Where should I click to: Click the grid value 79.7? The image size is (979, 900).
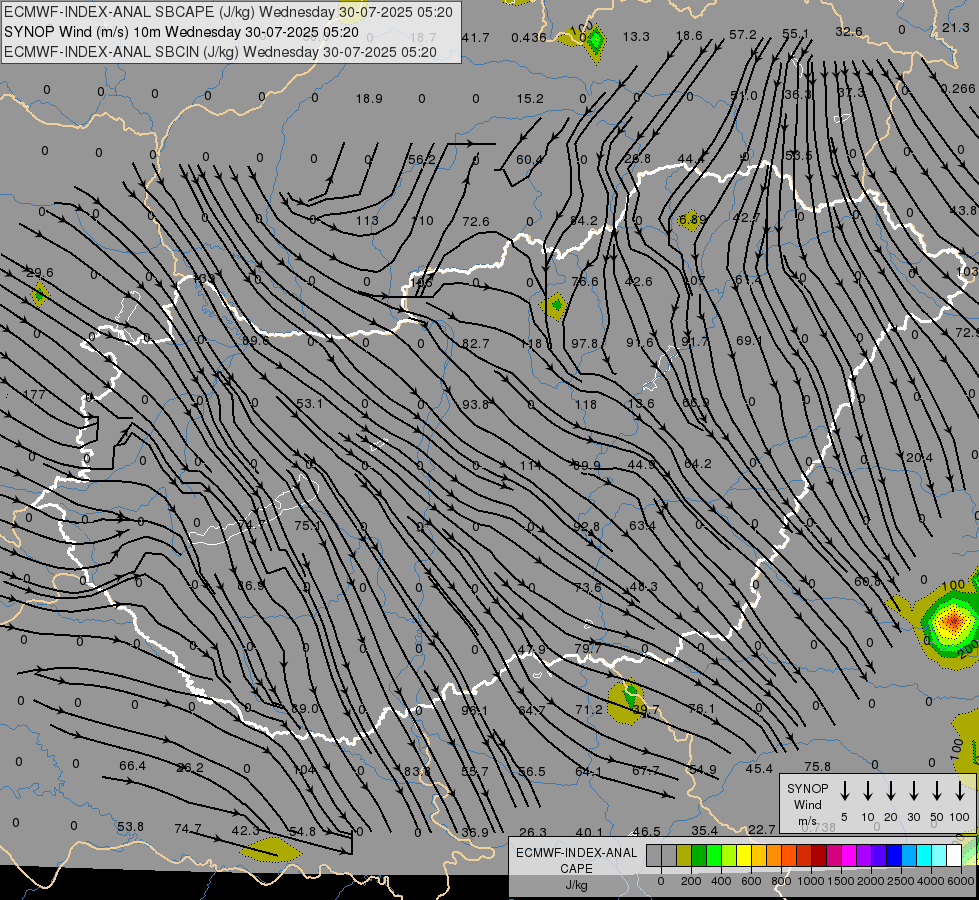(x=588, y=648)
